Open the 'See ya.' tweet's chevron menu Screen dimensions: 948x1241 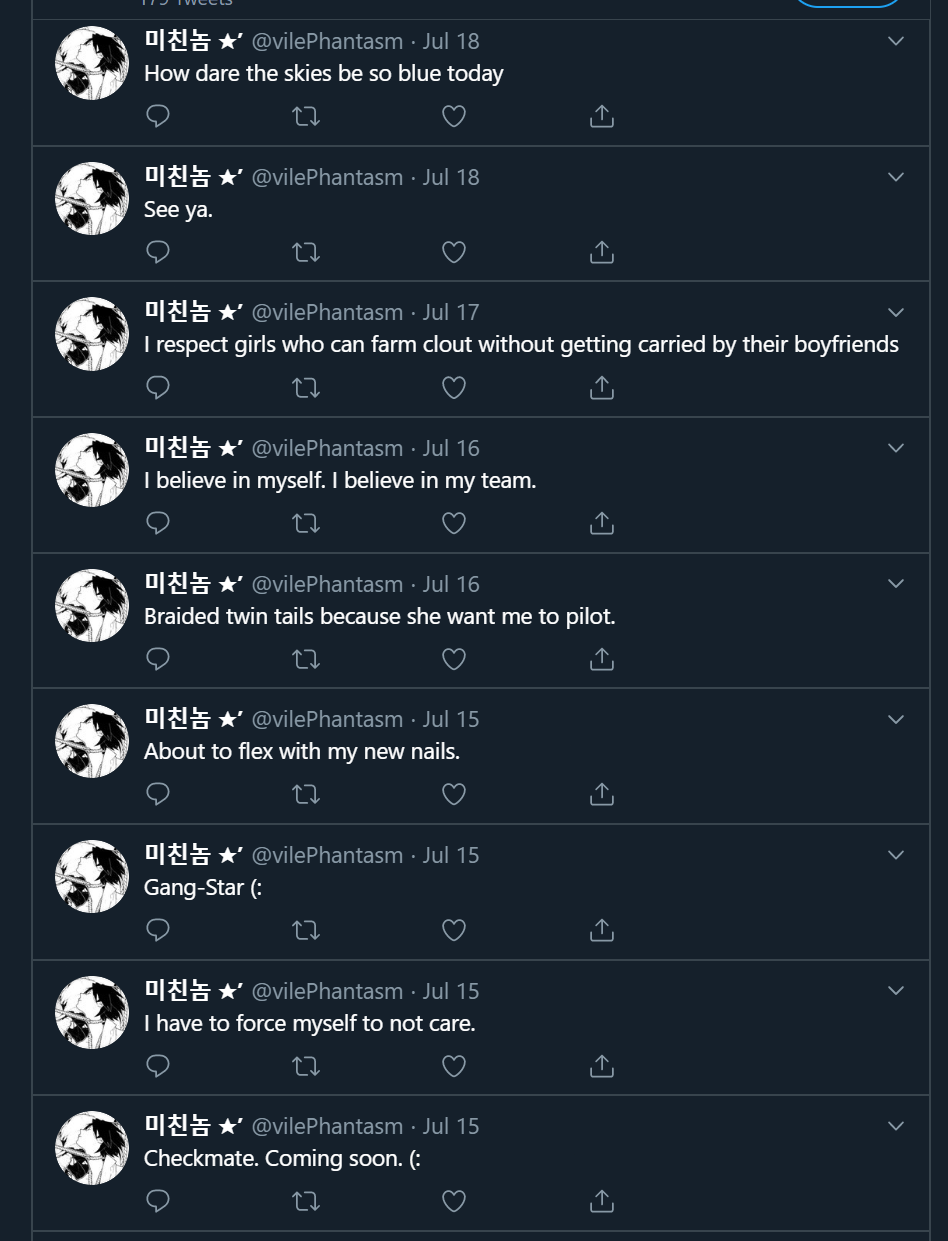tap(896, 177)
